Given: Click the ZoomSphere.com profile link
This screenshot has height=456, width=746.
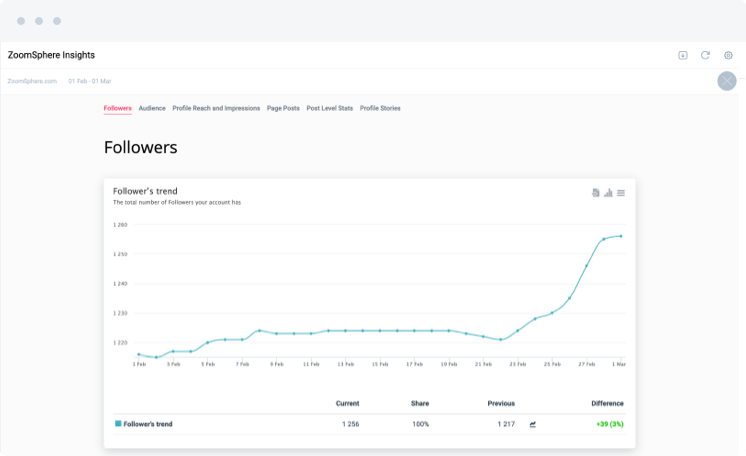Looking at the screenshot, I should tap(32, 81).
